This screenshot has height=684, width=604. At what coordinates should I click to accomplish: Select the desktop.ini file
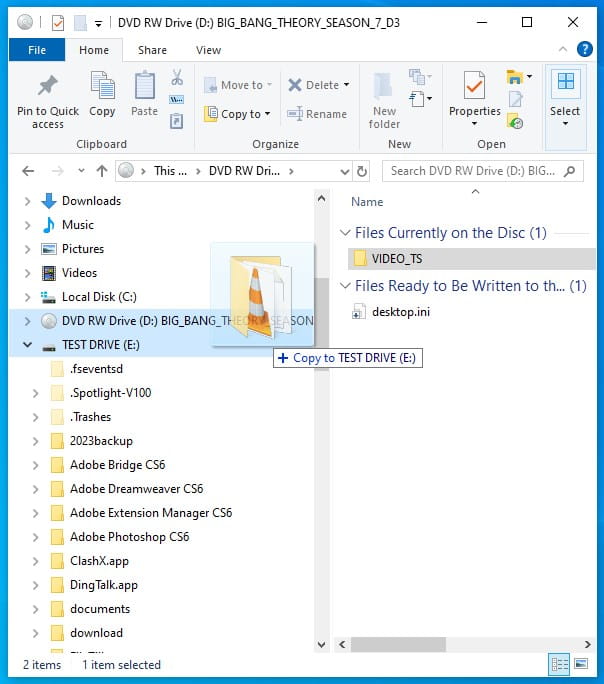[x=399, y=312]
